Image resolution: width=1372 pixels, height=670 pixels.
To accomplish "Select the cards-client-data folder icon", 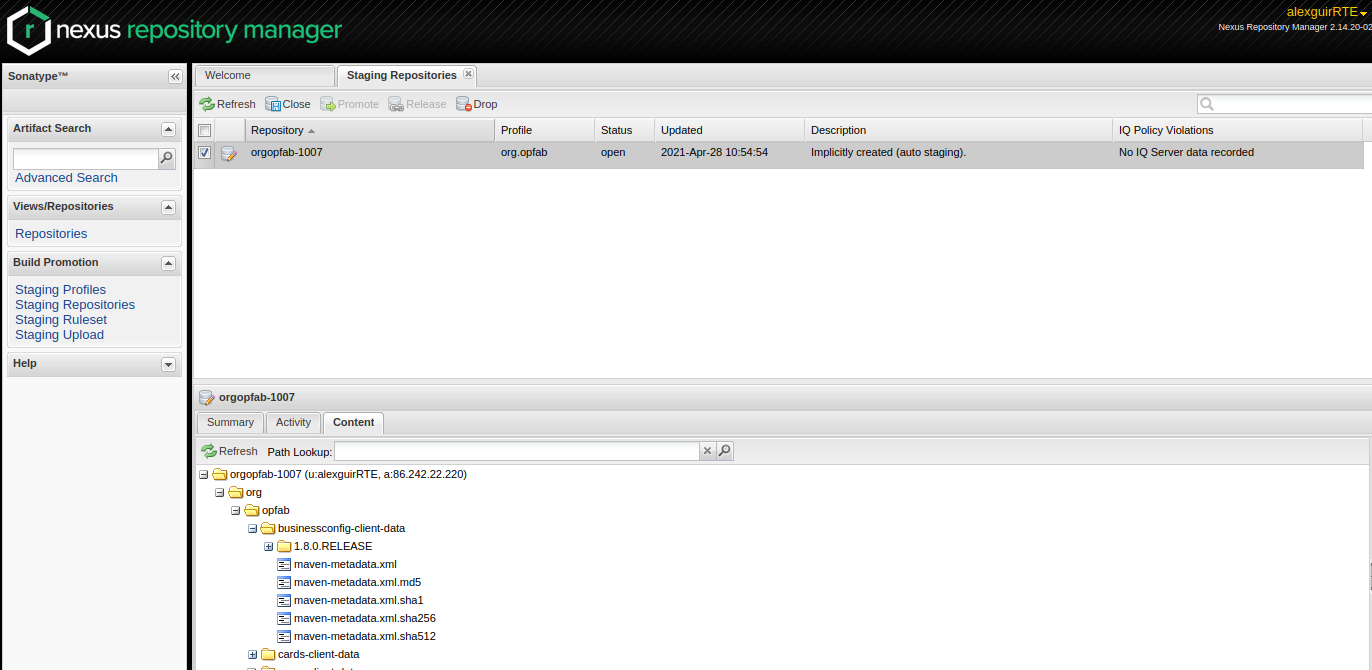I will (x=268, y=654).
